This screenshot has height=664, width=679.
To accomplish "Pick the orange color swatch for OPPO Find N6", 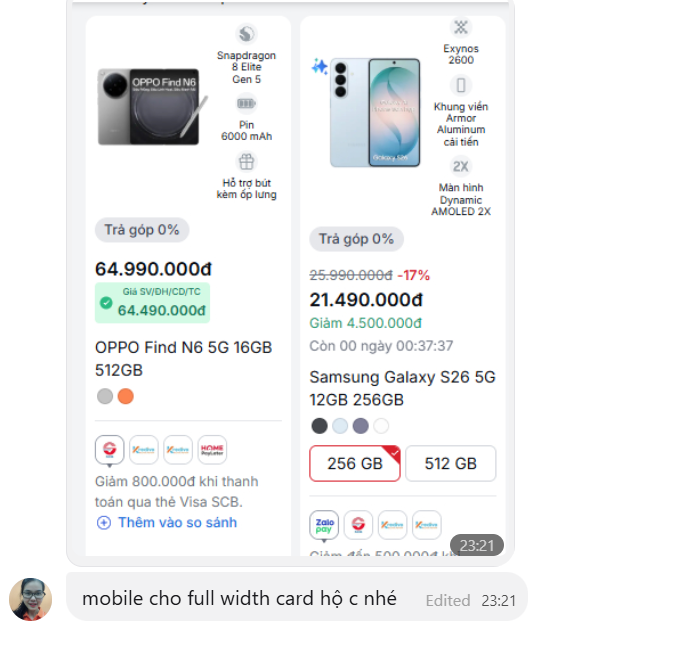I will (x=126, y=396).
